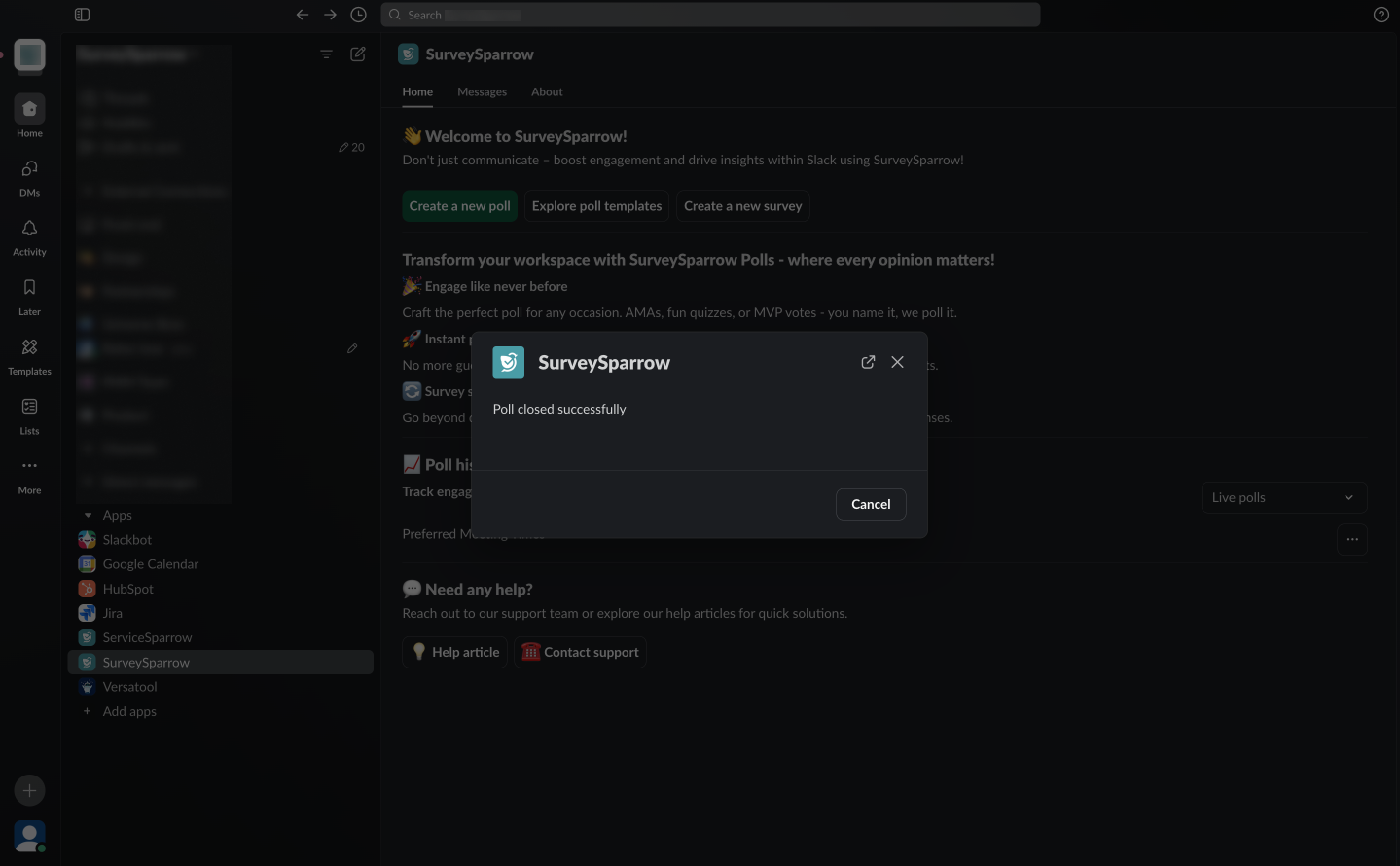Screen dimensions: 1400x866
Task: Select HubSpot in the Apps list
Action: (x=127, y=589)
